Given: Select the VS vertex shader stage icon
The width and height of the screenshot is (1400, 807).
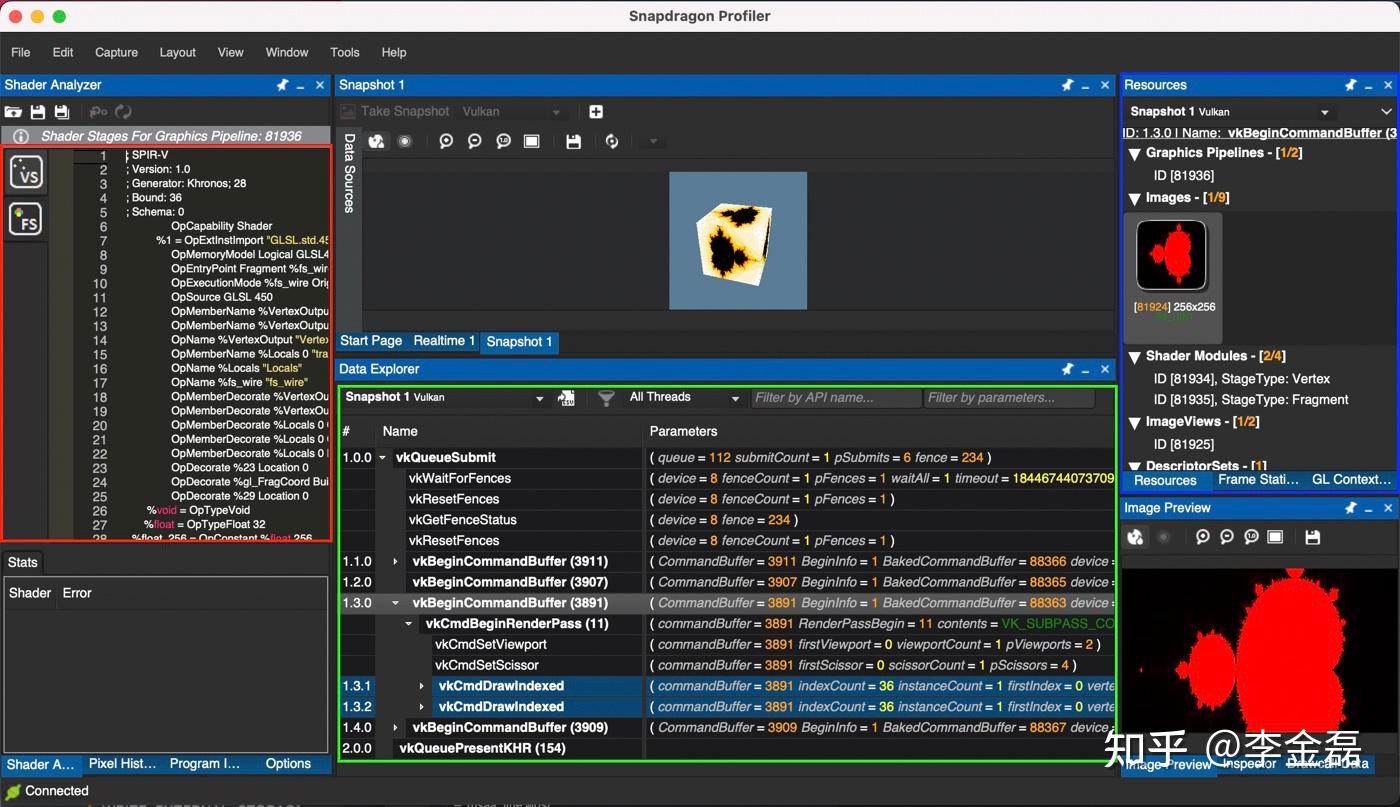Looking at the screenshot, I should pyautogui.click(x=26, y=172).
